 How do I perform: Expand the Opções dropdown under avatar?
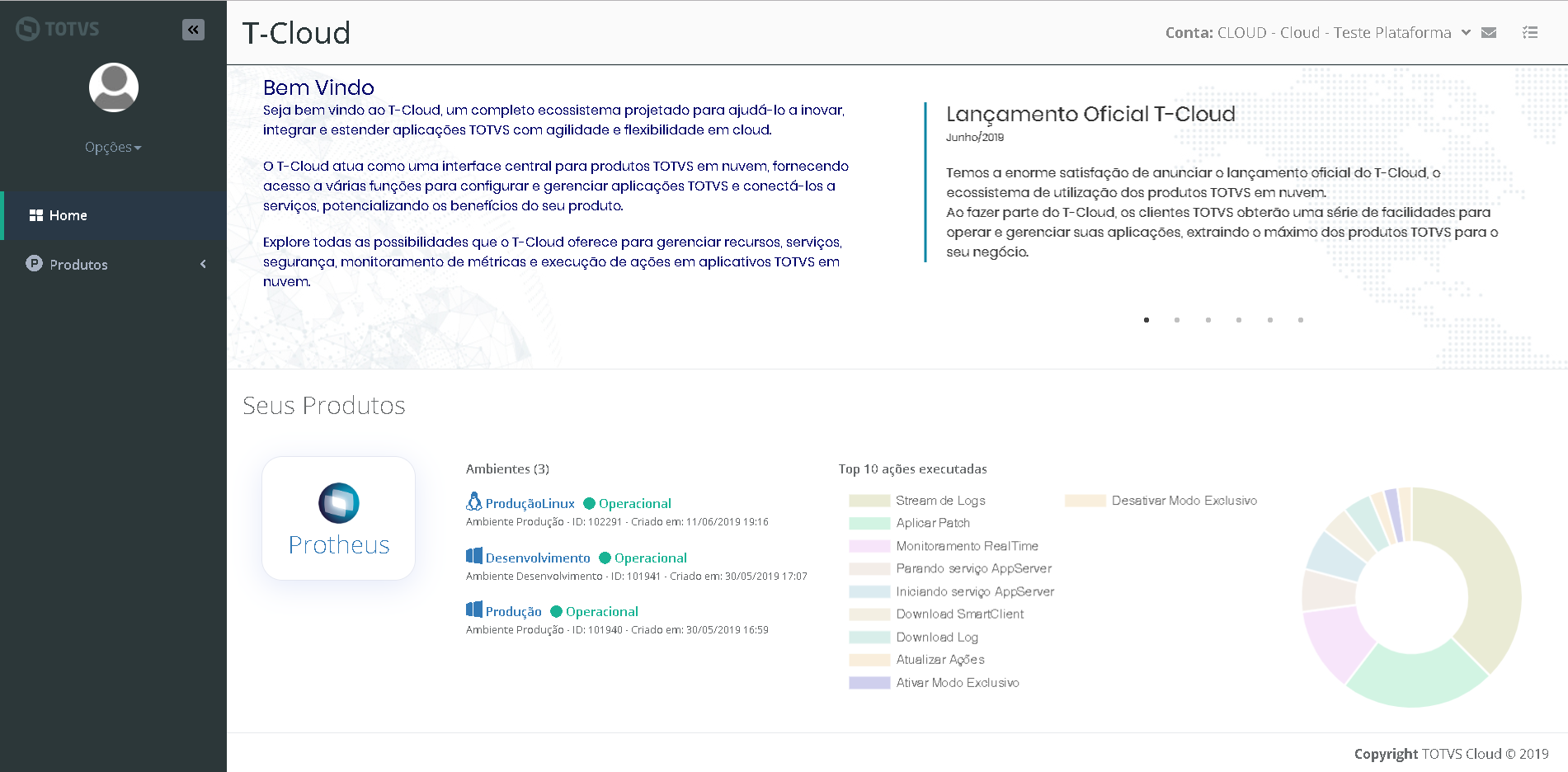(x=114, y=148)
